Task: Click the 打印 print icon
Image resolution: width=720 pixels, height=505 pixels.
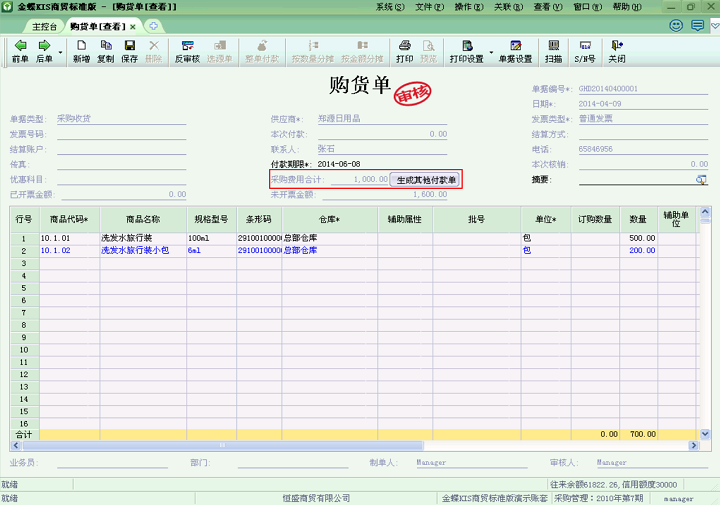Action: tap(404, 46)
